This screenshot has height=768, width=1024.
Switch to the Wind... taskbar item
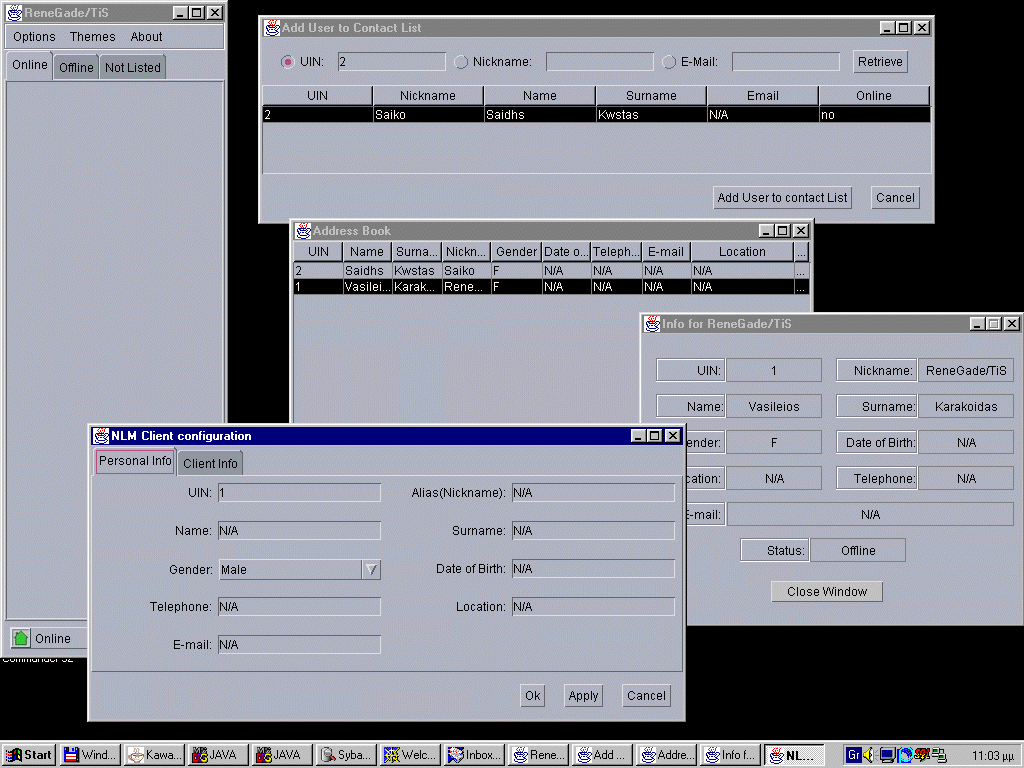point(90,755)
